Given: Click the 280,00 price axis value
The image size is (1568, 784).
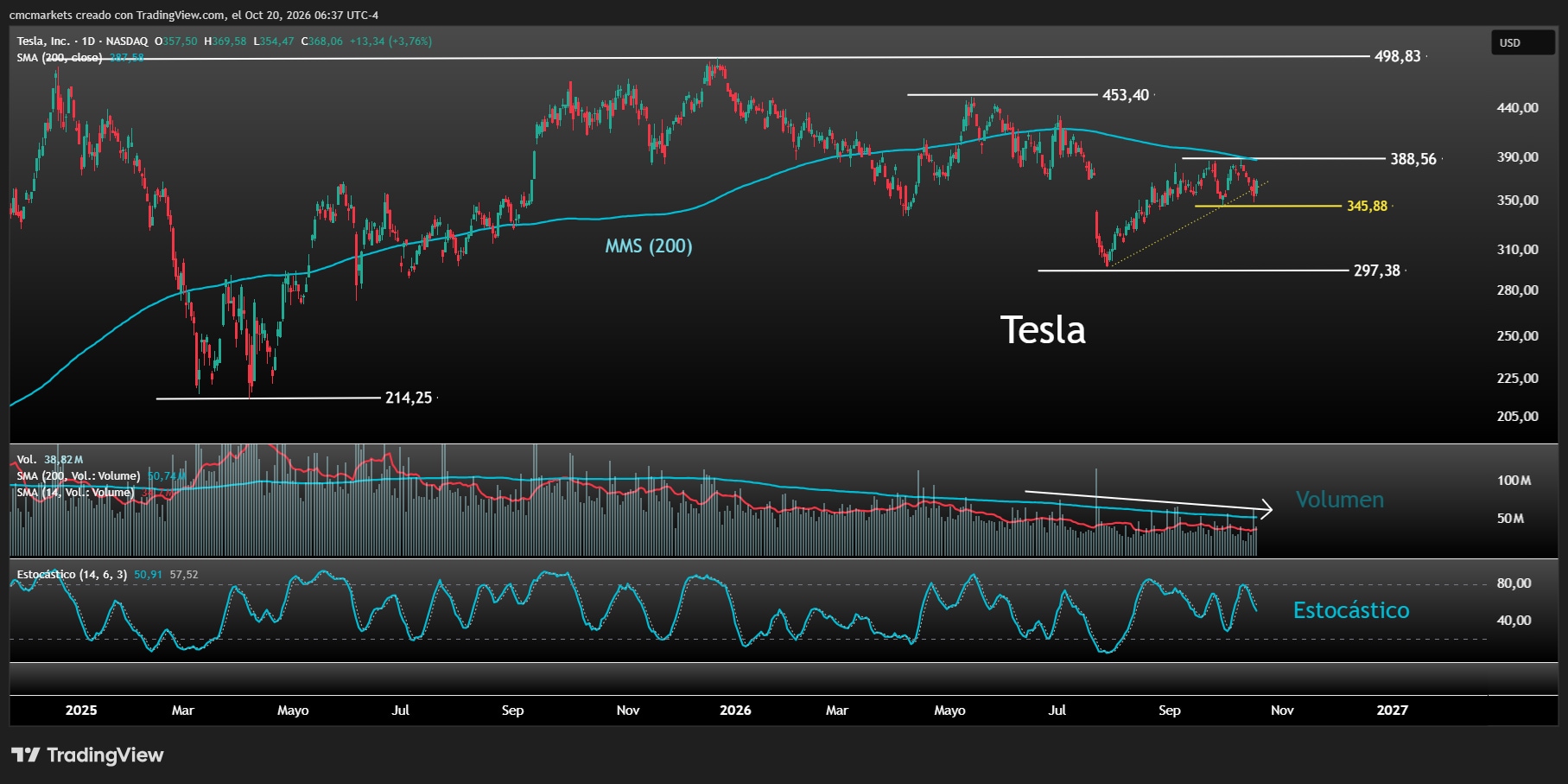Looking at the screenshot, I should pyautogui.click(x=1518, y=290).
